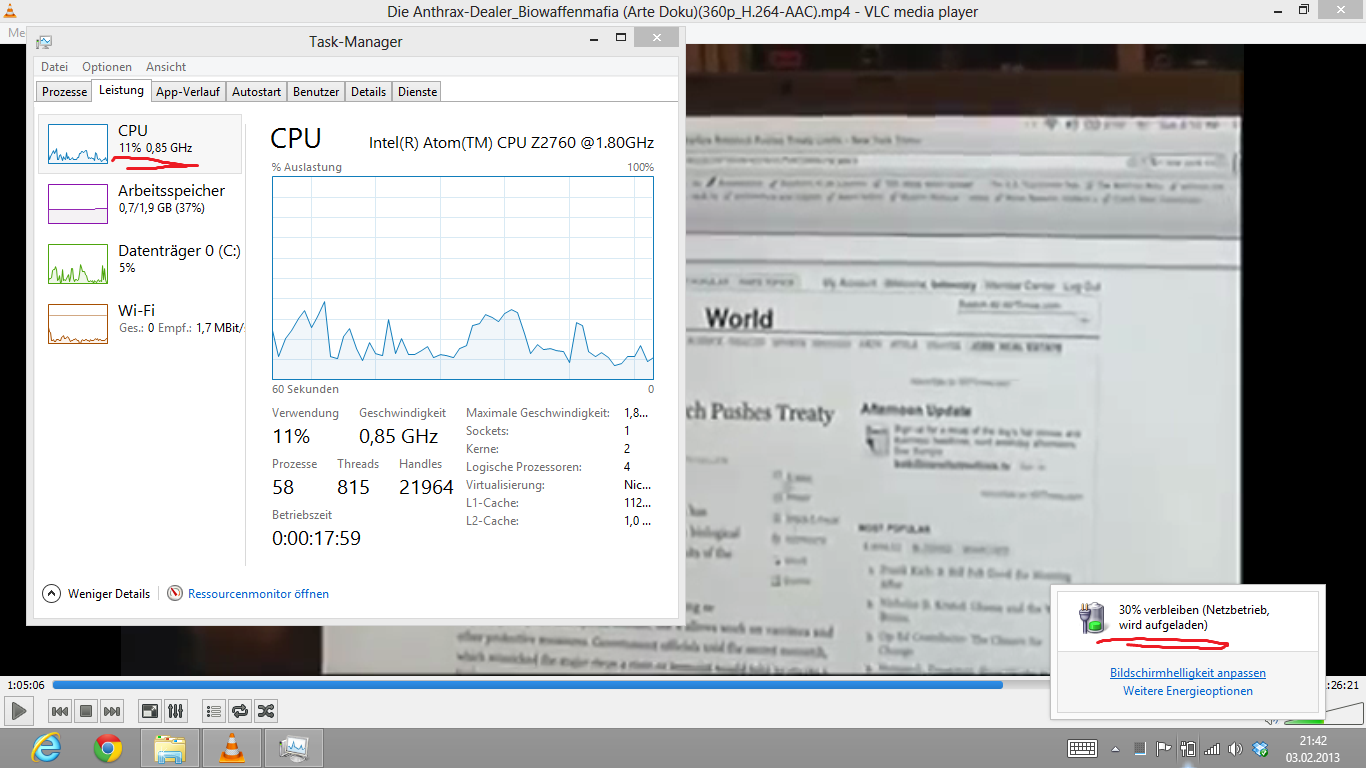Viewport: 1366px width, 768px height.
Task: Open the Dropbox tray icon
Action: (1261, 748)
